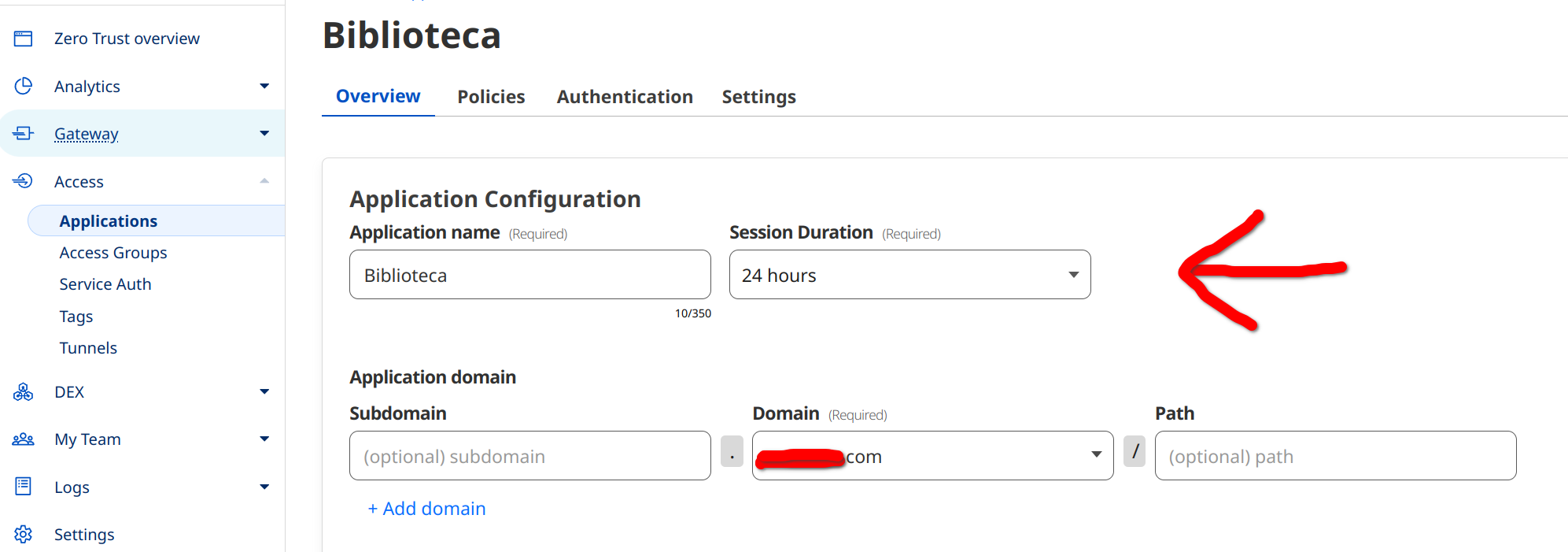Open the Domain selection dropdown

(x=932, y=456)
